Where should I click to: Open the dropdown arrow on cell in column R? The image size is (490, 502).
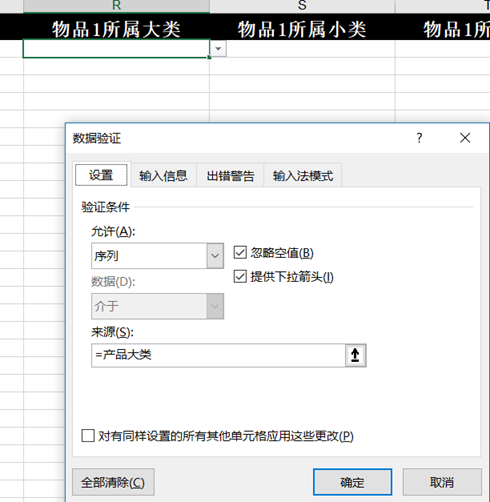[x=218, y=49]
